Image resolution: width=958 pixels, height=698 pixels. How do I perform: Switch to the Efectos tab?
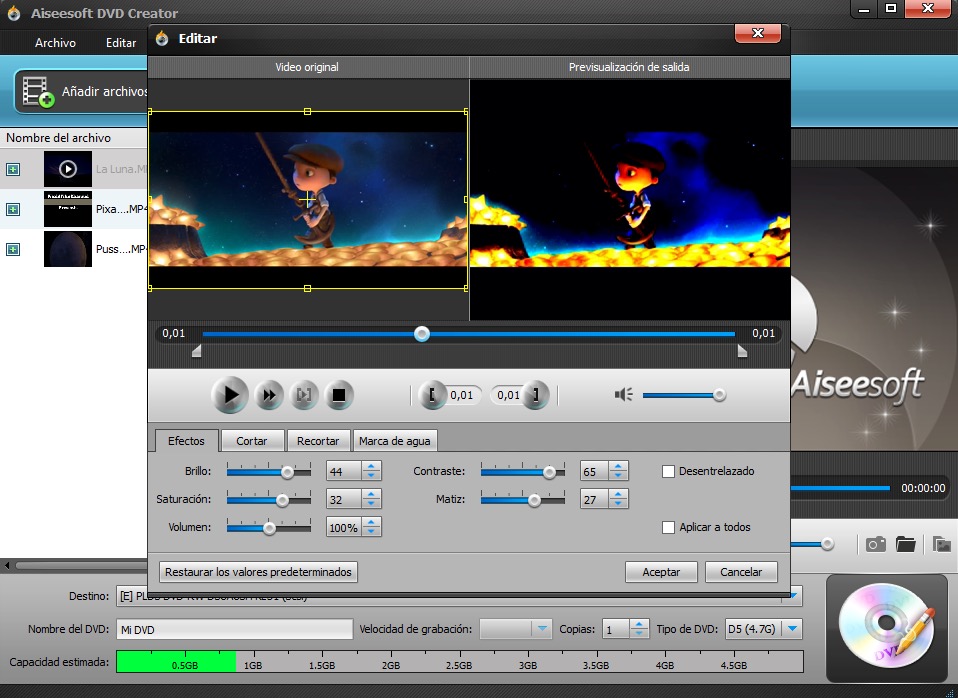(x=186, y=441)
